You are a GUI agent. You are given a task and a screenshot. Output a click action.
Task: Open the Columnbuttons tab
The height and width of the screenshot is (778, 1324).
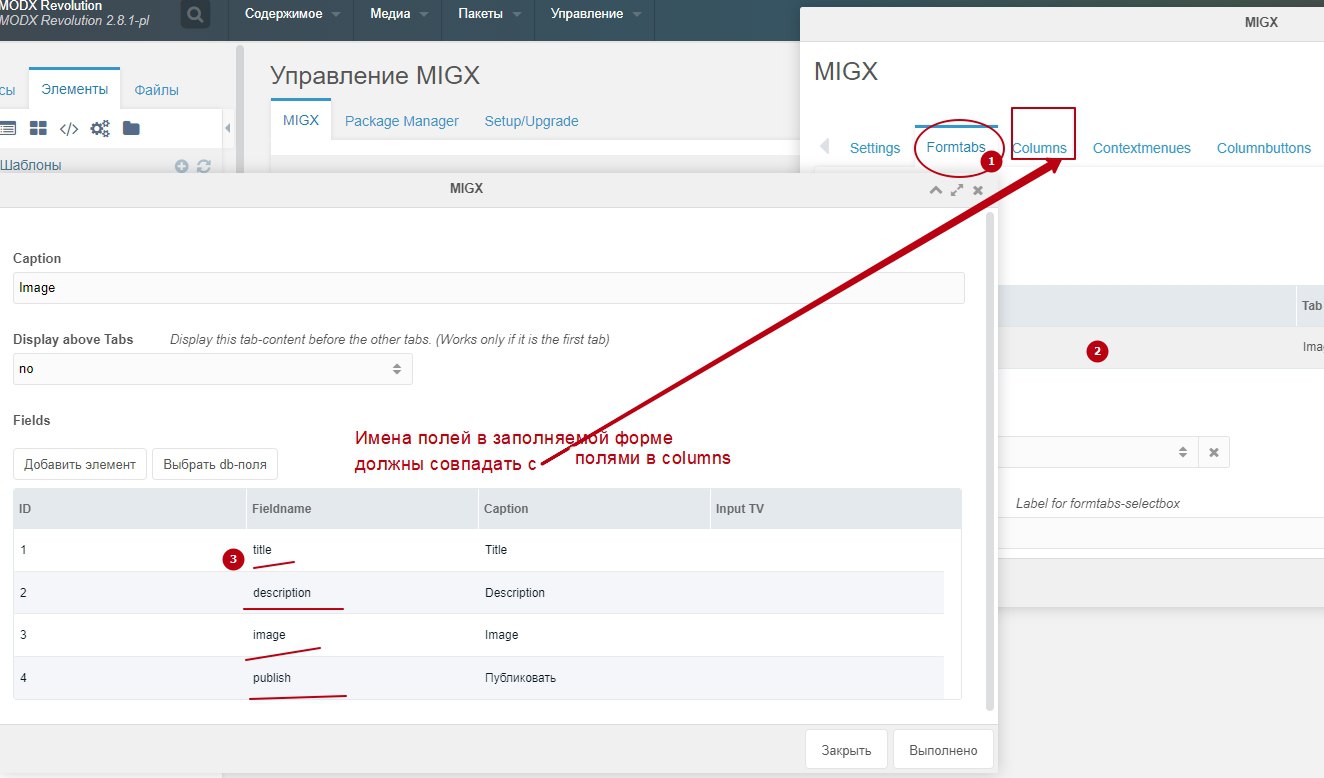1264,148
